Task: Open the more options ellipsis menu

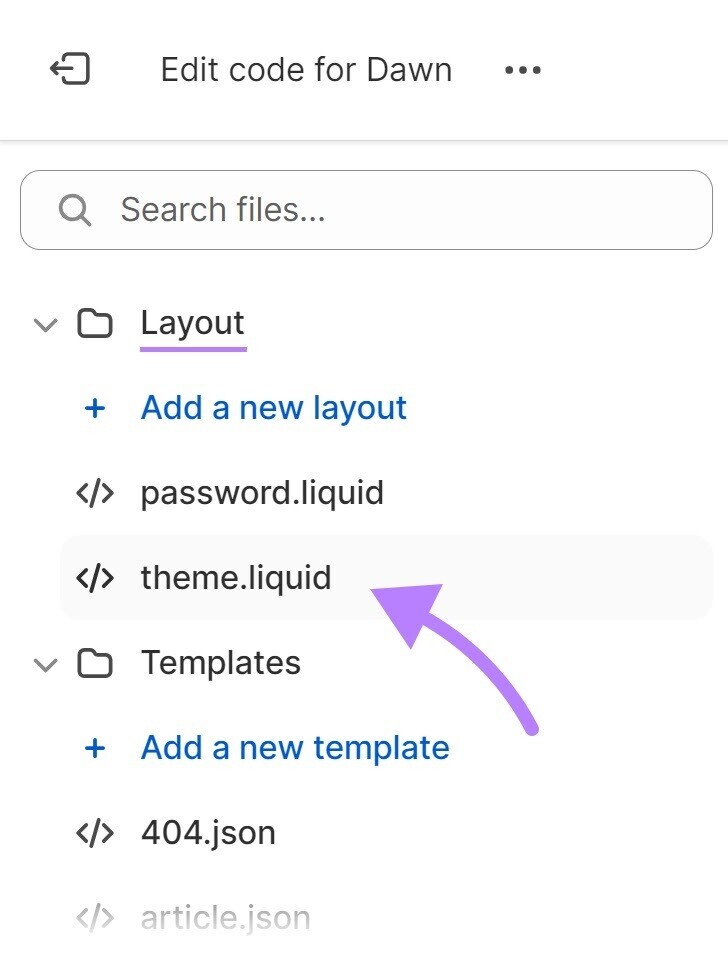Action: pyautogui.click(x=522, y=69)
